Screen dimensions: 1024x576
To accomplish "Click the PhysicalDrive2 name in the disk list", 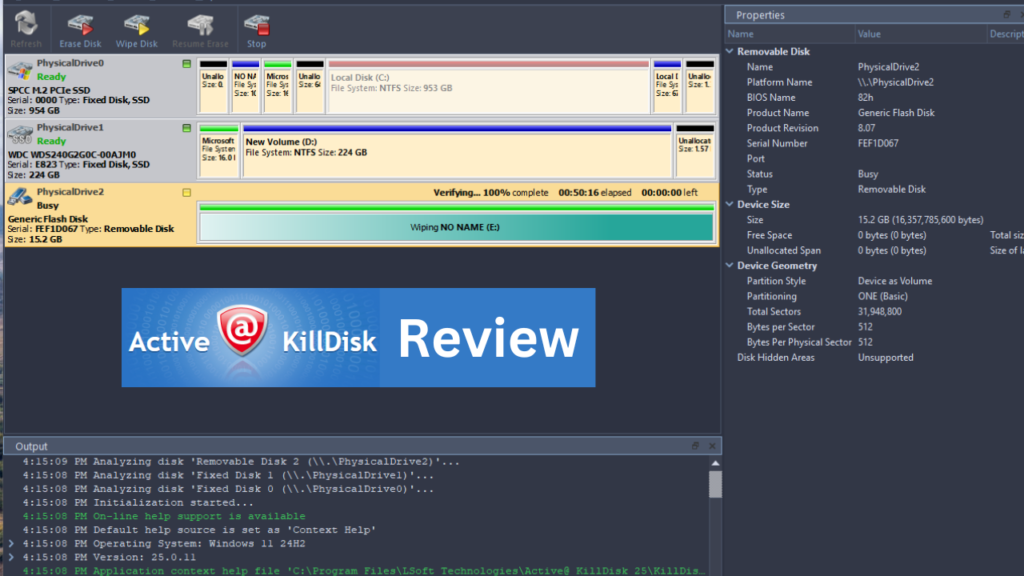I will click(71, 192).
